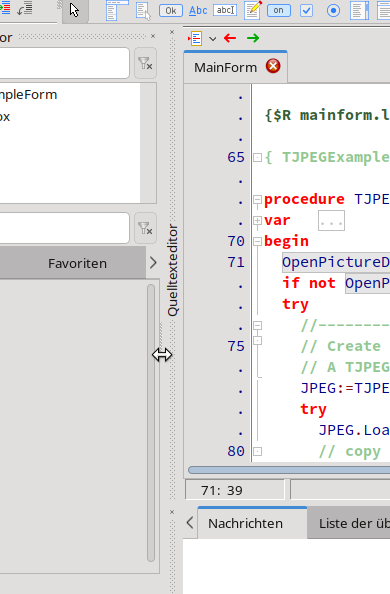Viewport: 390px width, 594px height.
Task: Collapse the fold at line 75
Action: (x=257, y=341)
